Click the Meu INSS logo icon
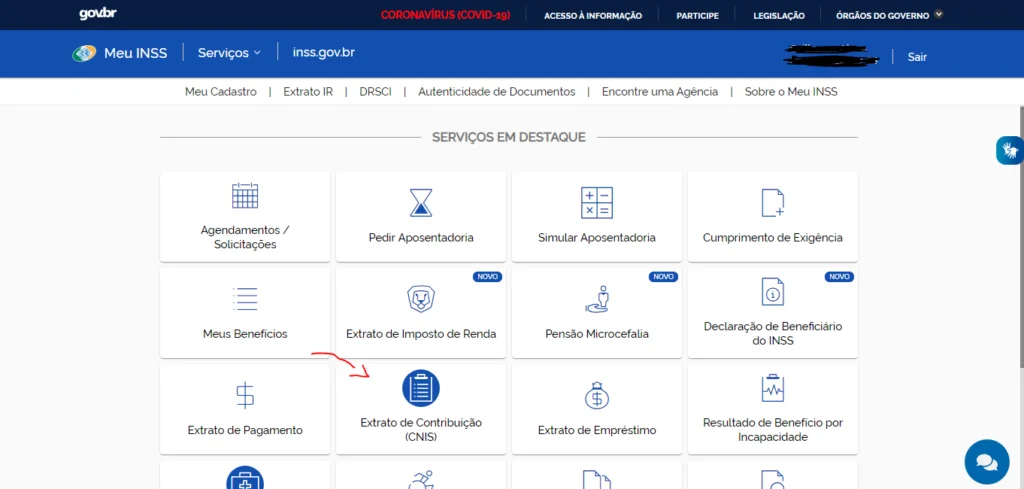This screenshot has width=1024, height=489. 84,54
